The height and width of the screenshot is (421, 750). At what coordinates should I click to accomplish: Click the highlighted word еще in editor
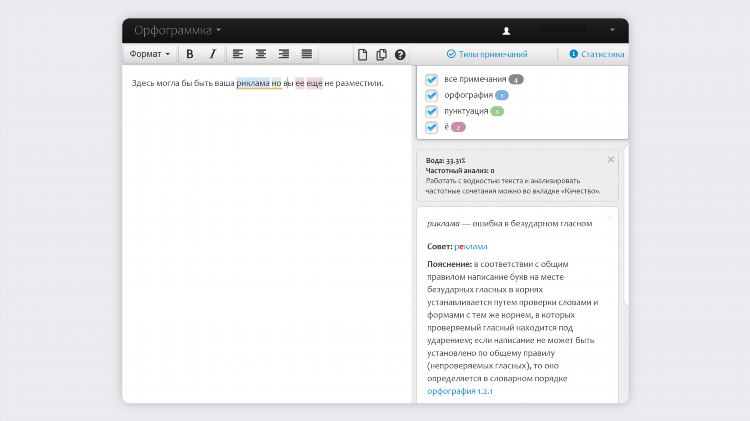315,83
